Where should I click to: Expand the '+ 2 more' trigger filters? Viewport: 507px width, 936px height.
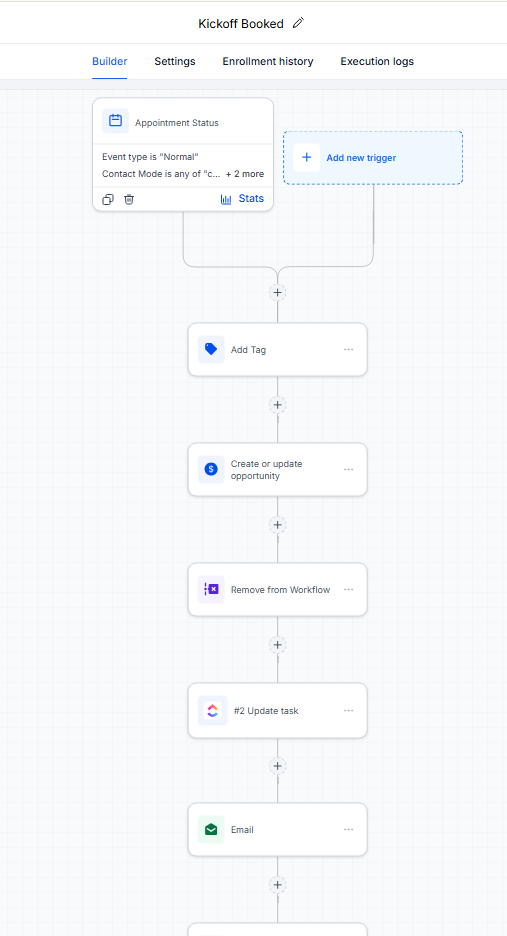point(245,174)
